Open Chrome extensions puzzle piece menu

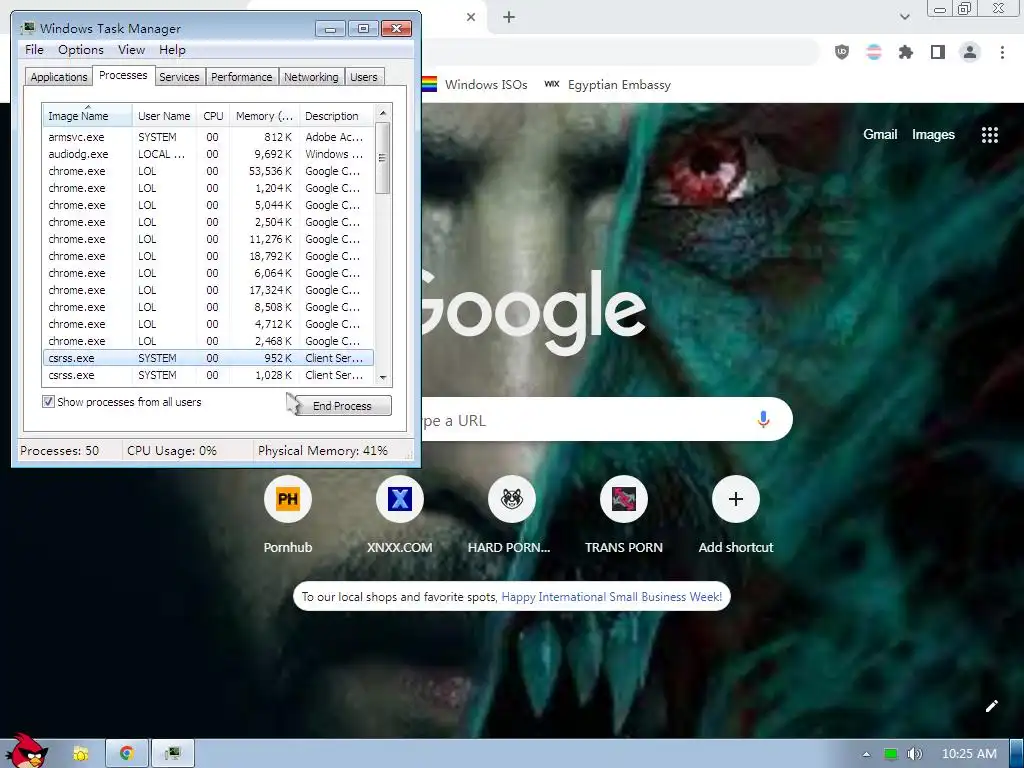click(906, 52)
